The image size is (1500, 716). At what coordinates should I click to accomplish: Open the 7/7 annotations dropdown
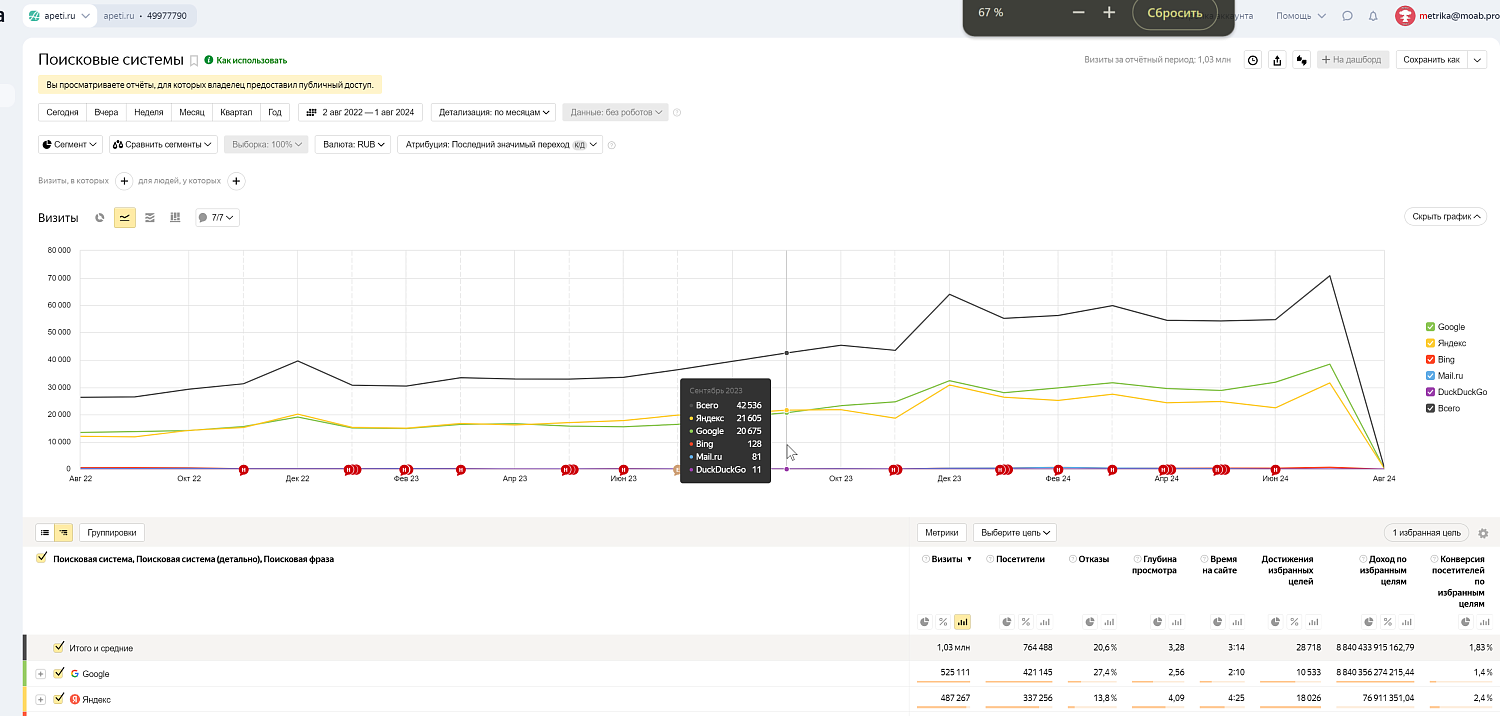pyautogui.click(x=217, y=217)
